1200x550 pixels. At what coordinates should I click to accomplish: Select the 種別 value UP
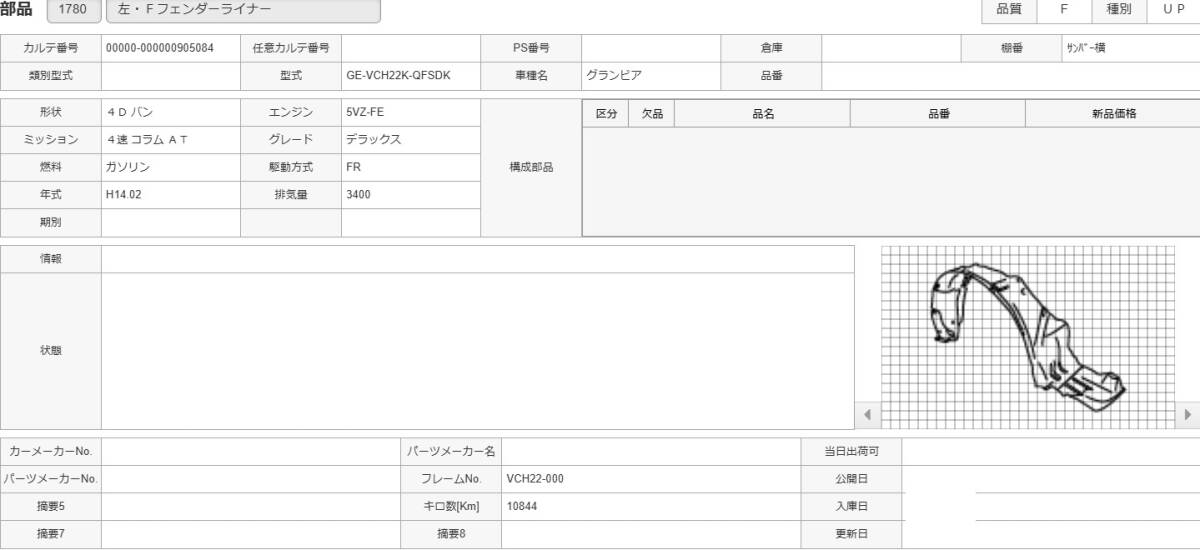coord(1173,9)
